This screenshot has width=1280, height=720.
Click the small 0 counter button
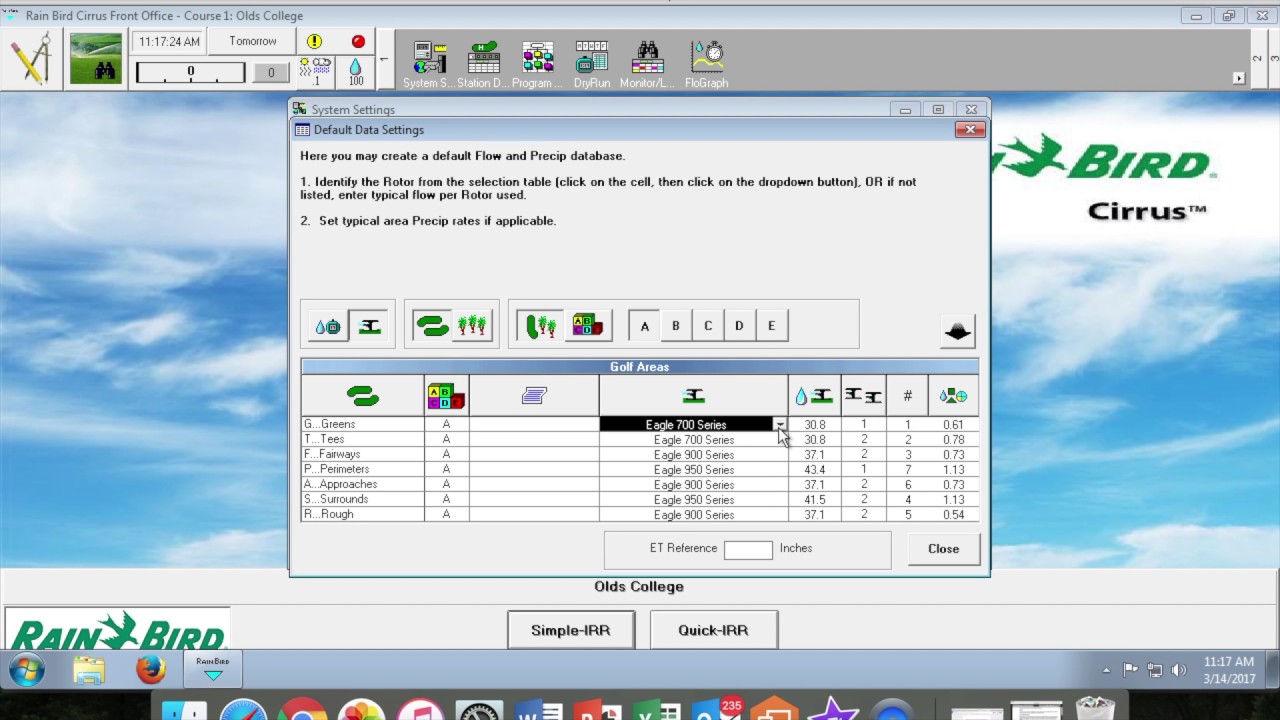tap(270, 72)
